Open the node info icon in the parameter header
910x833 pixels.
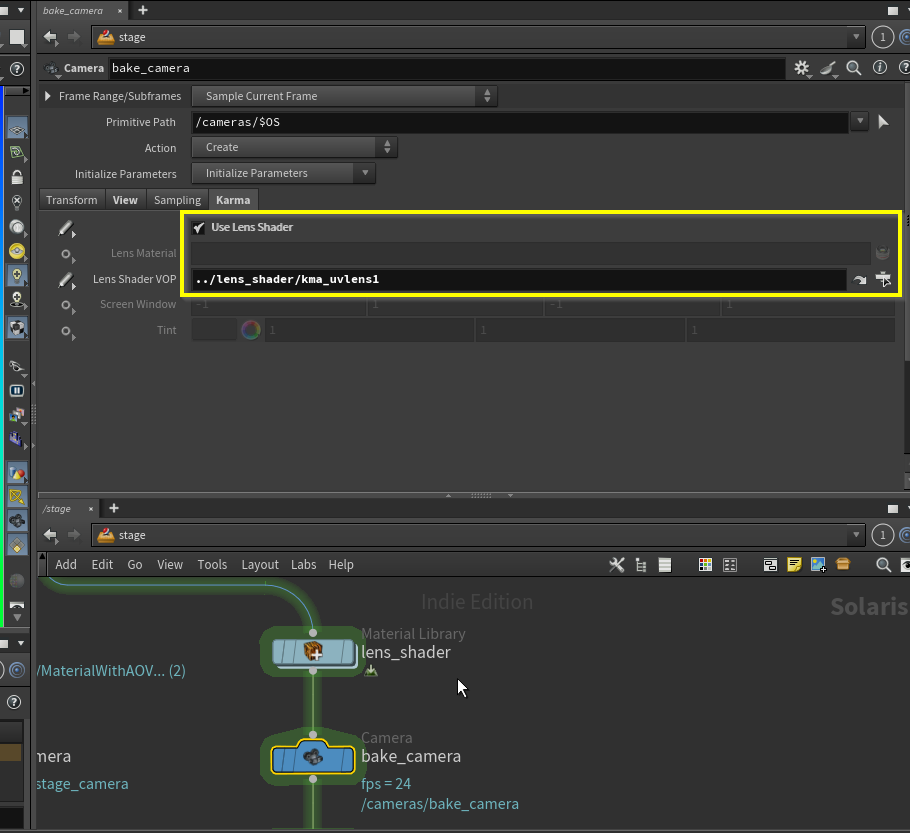point(880,67)
